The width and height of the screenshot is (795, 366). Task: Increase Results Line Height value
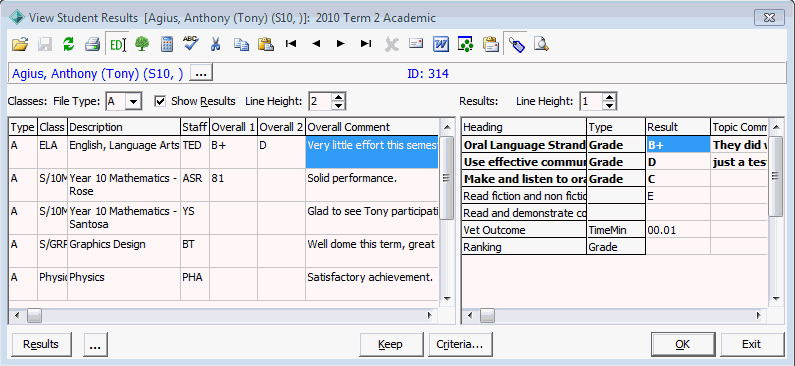pos(610,97)
